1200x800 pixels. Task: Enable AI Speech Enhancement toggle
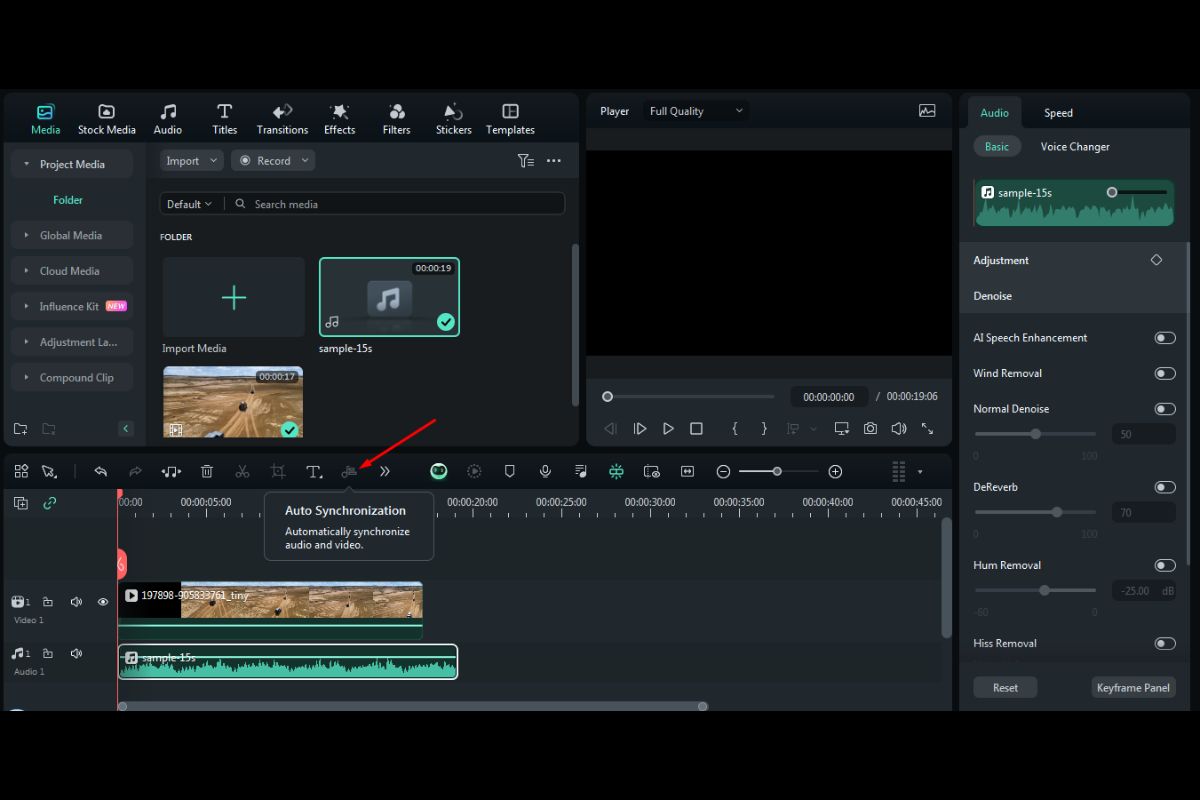pyautogui.click(x=1165, y=338)
